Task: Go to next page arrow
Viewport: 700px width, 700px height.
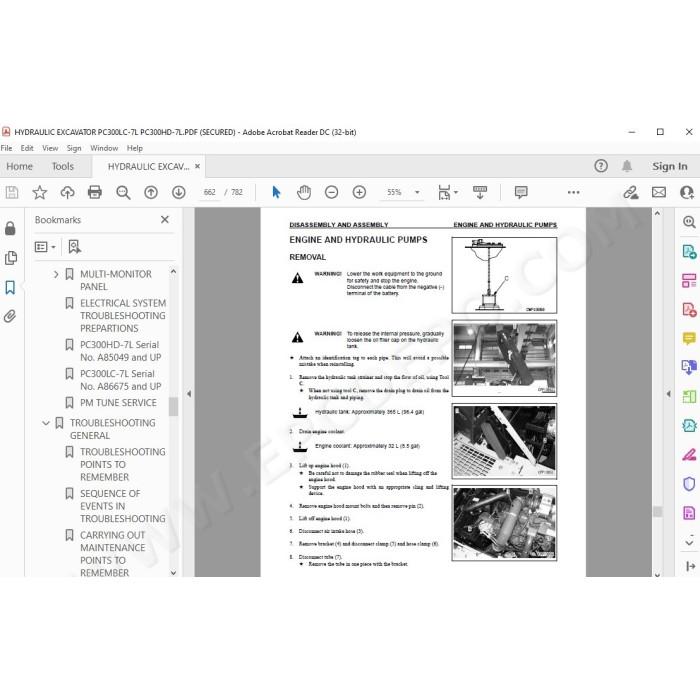Action: tap(179, 192)
